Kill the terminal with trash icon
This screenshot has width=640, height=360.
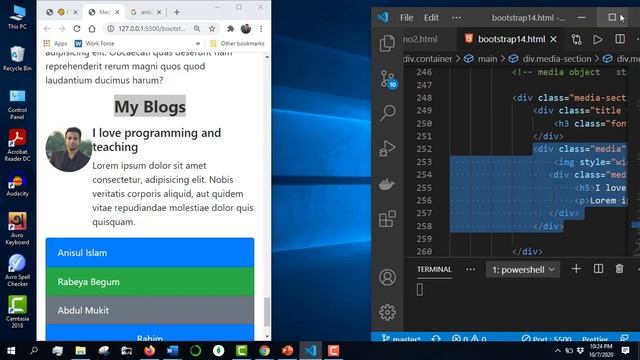point(619,269)
